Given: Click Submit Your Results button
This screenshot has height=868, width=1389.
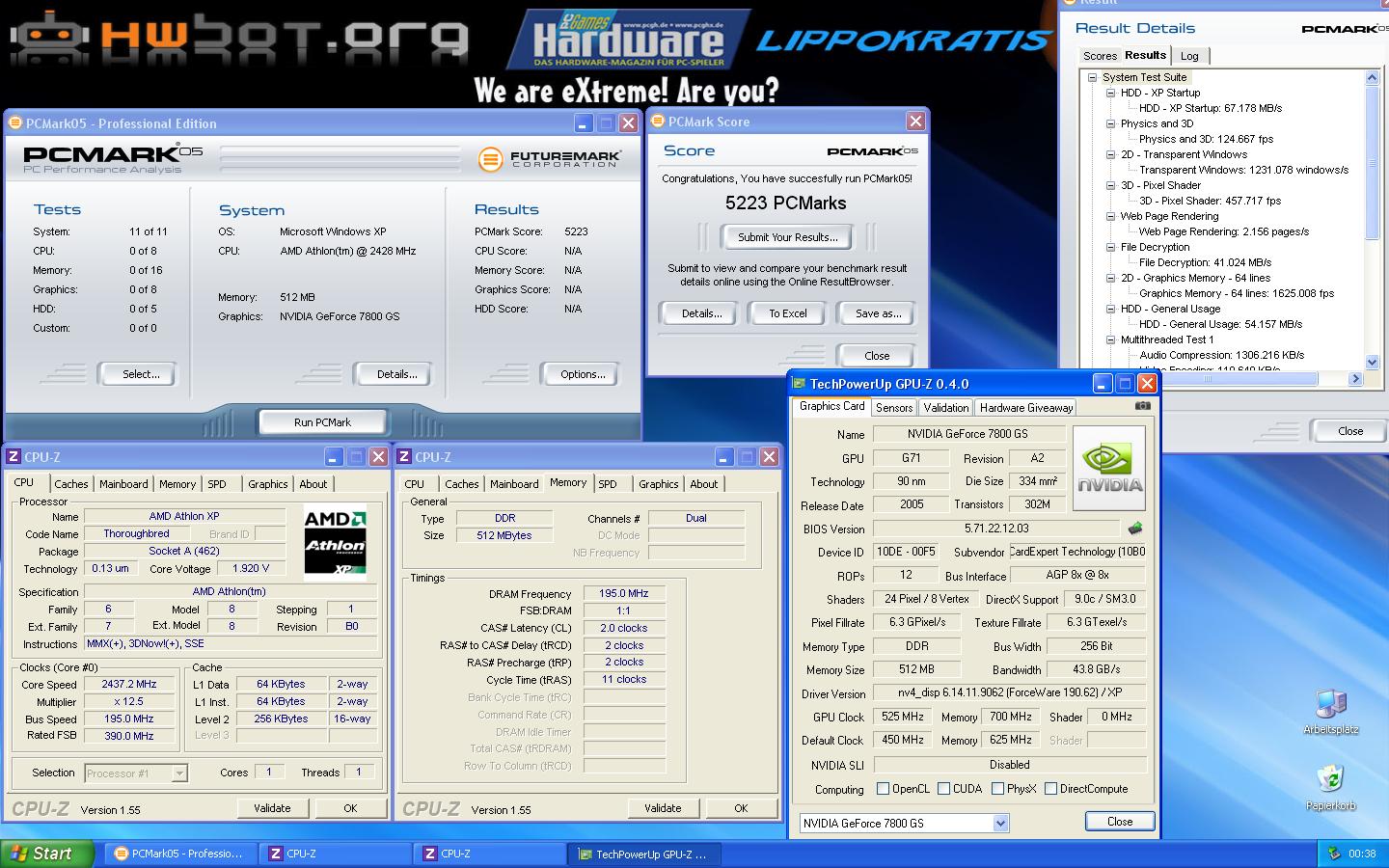Looking at the screenshot, I should click(x=788, y=237).
